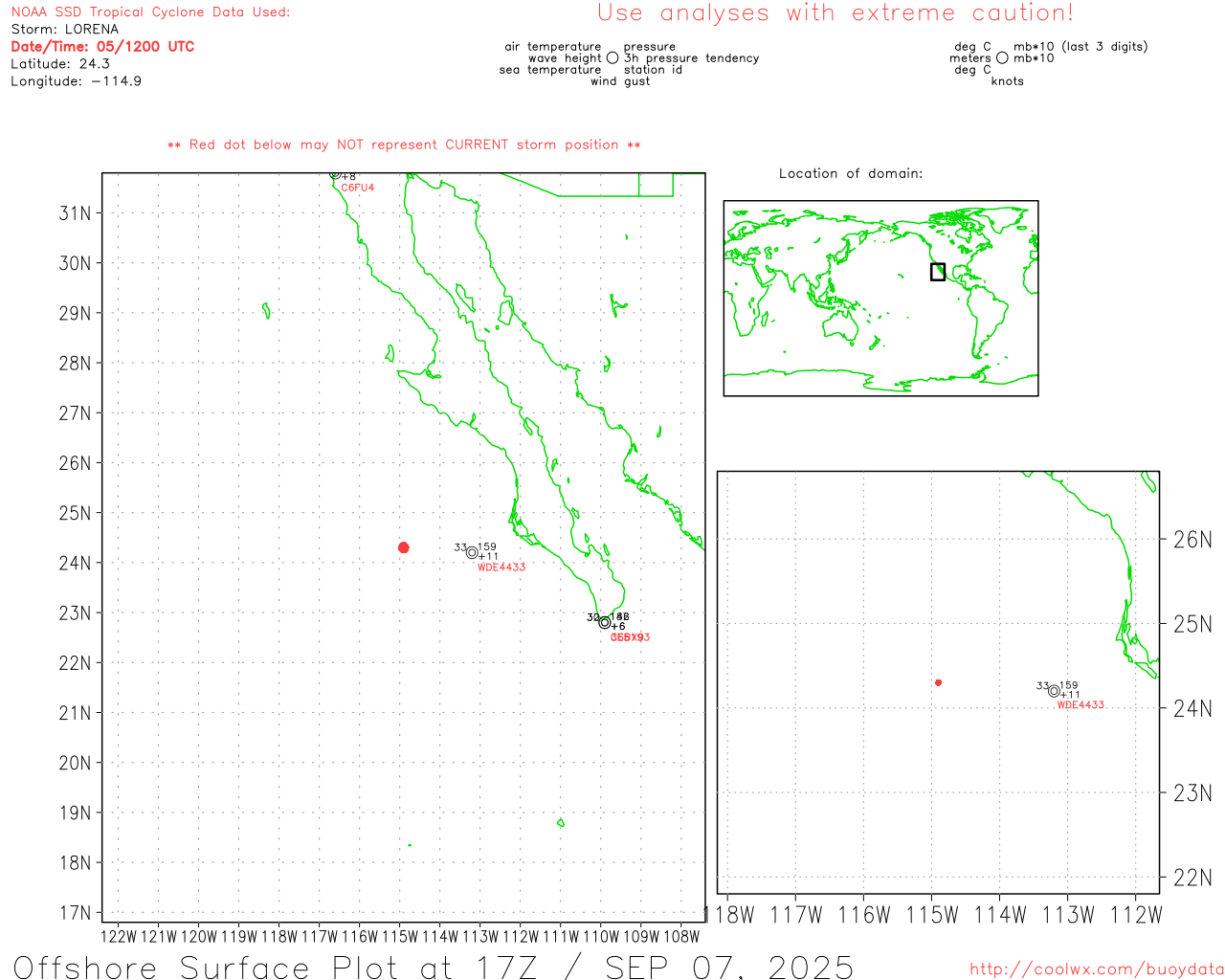The image size is (1225, 980).
Task: Click the red WDE4433 label on main map
Action: pyautogui.click(x=501, y=567)
